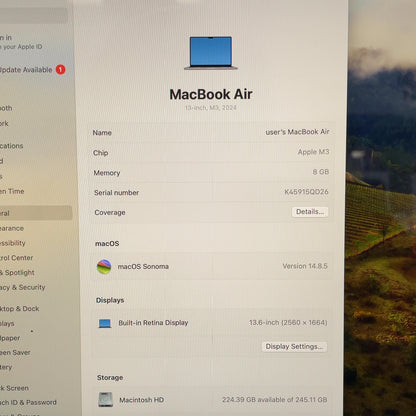Click the Macintosh HD drive icon
Viewport: 416px width, 416px height.
click(106, 399)
